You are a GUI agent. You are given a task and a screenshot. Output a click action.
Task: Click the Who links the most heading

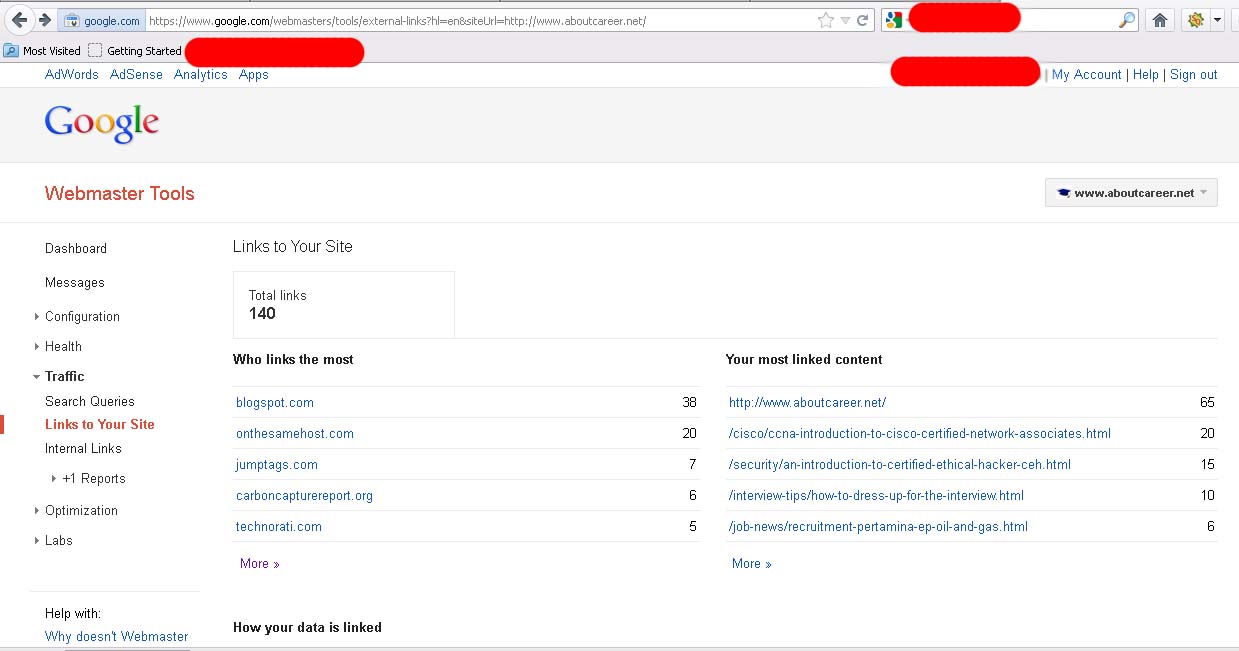coord(294,360)
